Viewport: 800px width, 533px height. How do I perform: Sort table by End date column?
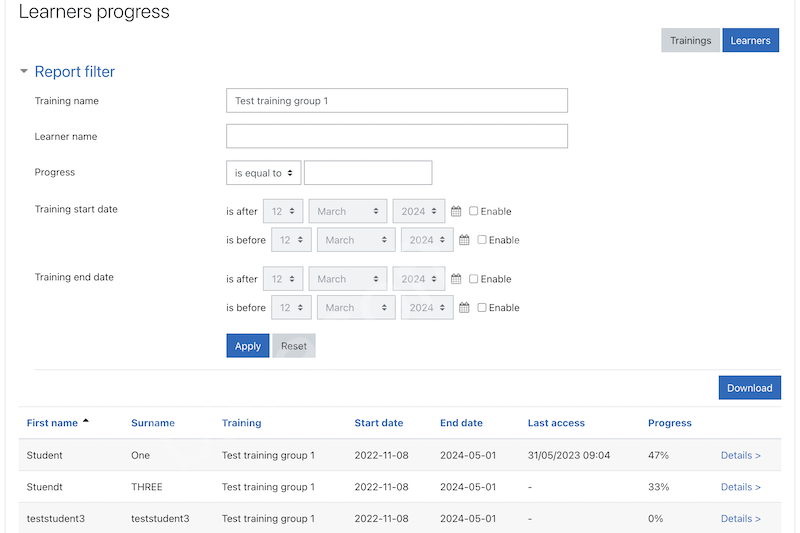click(x=461, y=423)
